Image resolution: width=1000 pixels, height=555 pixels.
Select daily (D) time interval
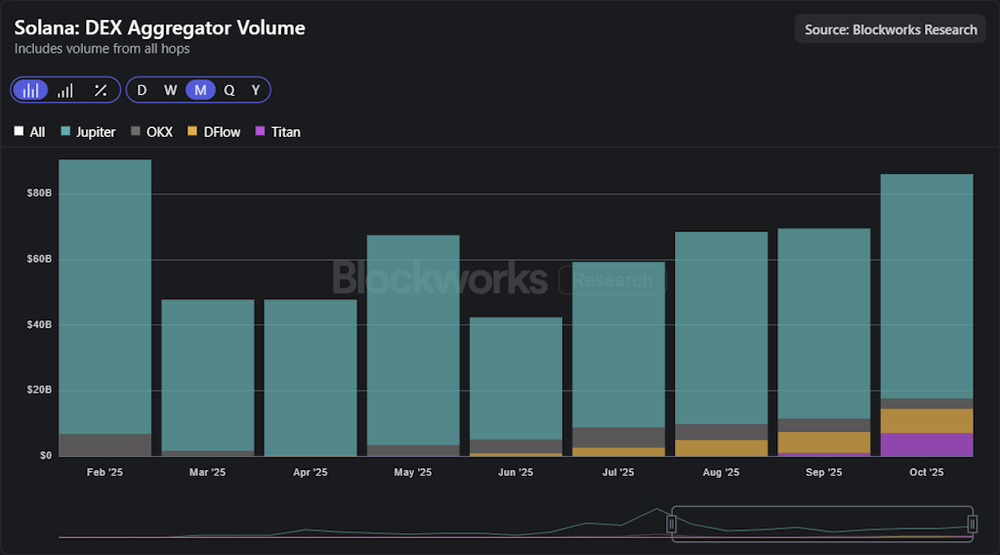coord(142,90)
